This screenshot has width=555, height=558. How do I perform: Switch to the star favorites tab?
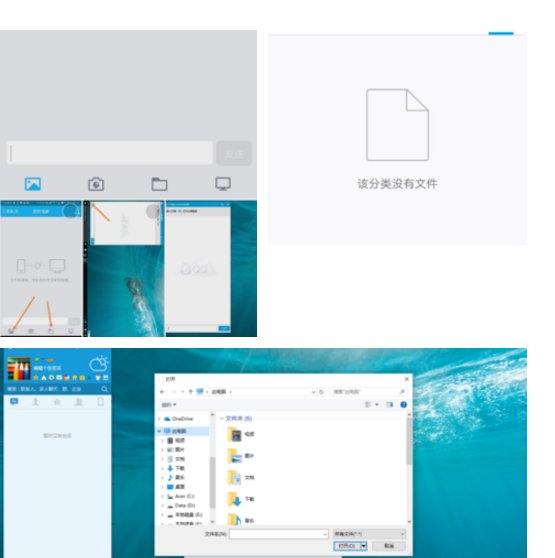click(x=57, y=402)
